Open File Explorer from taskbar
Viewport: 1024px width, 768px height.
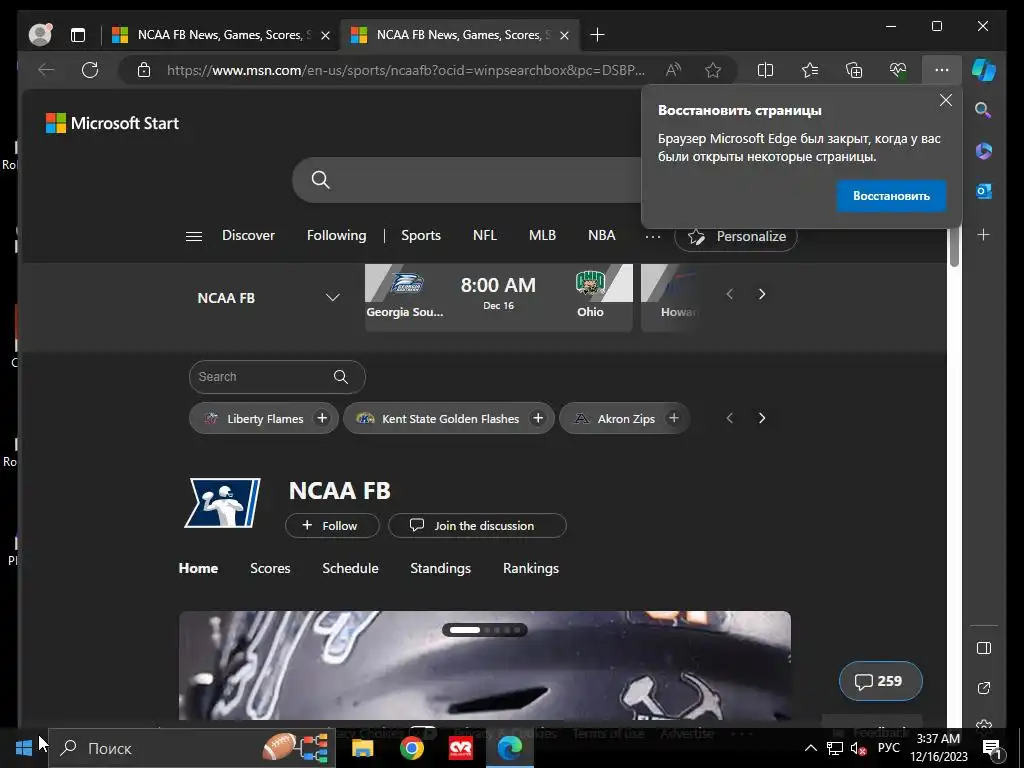pyautogui.click(x=362, y=748)
